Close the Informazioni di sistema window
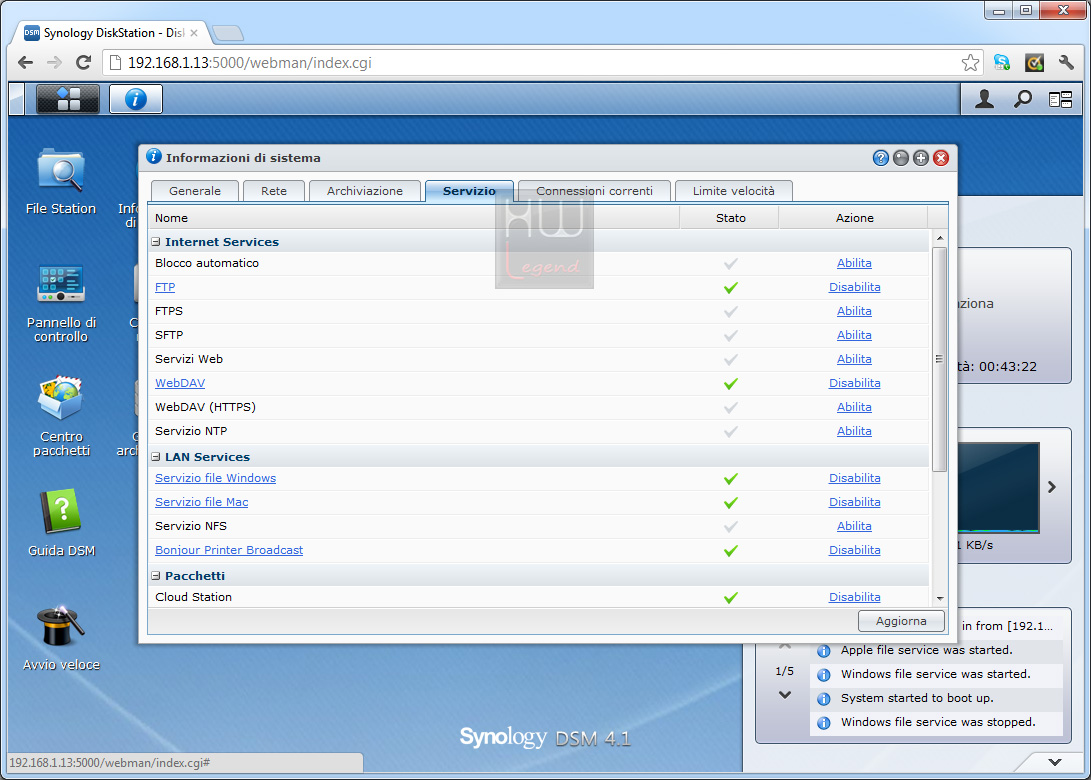 941,158
